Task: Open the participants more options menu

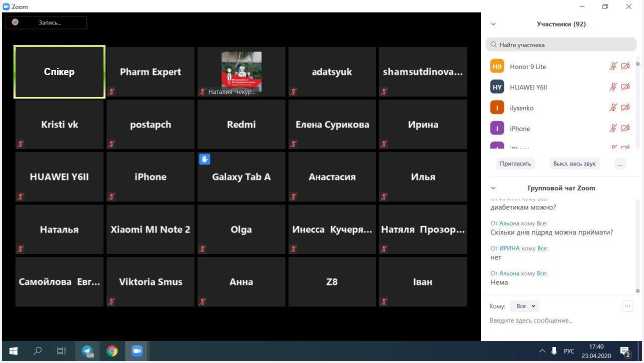Action: (620, 164)
